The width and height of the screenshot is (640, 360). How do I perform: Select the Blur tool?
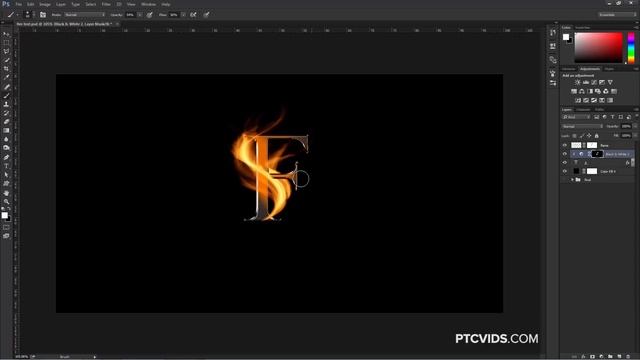(x=6, y=139)
